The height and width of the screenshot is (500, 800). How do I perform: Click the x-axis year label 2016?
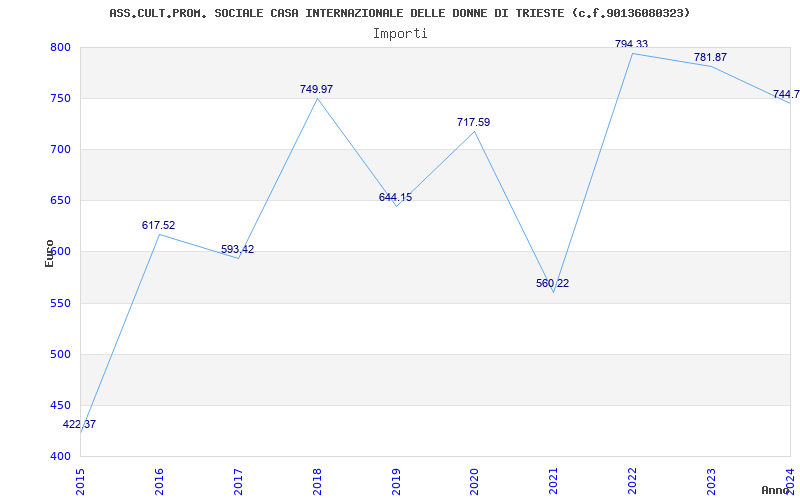159,481
